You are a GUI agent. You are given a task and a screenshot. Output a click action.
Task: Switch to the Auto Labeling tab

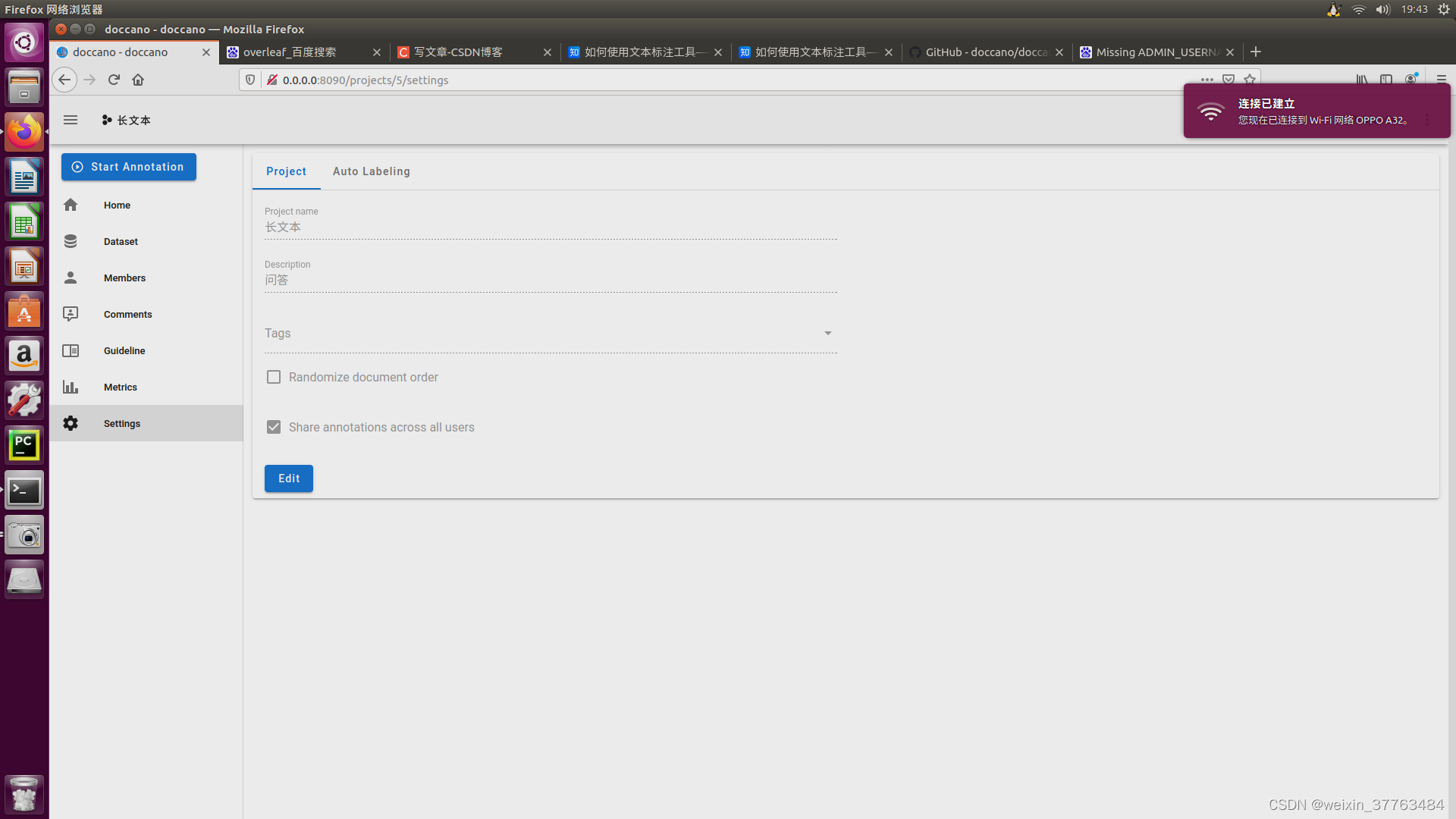click(x=371, y=171)
